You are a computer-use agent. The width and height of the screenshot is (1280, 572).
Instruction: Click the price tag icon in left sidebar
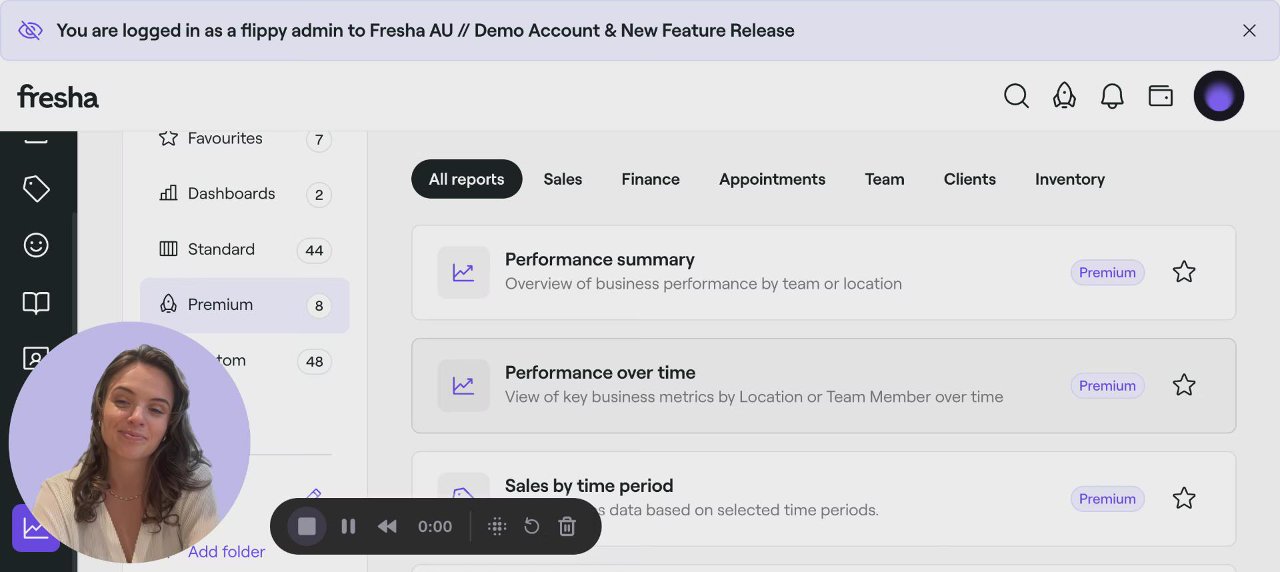tap(36, 188)
